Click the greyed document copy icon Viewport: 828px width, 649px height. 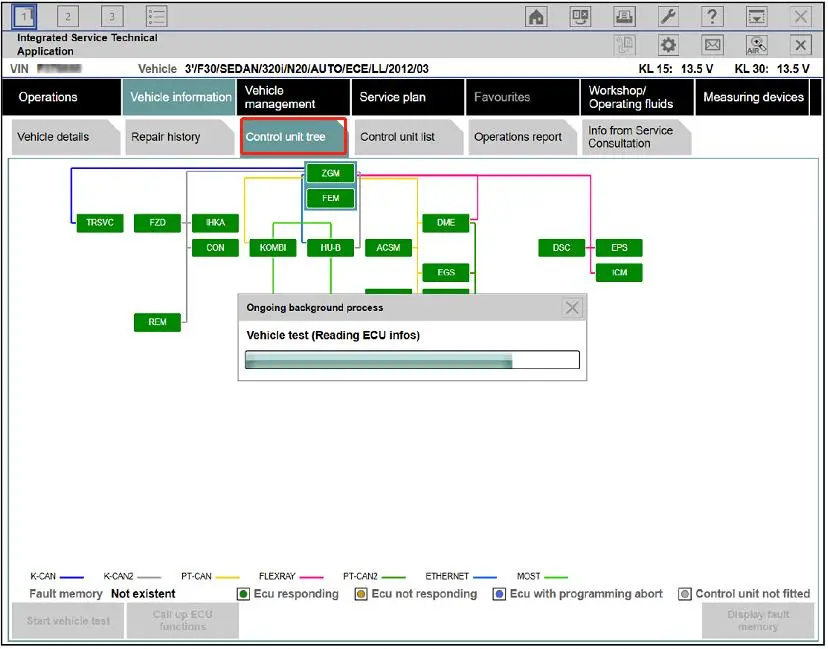tap(624, 45)
